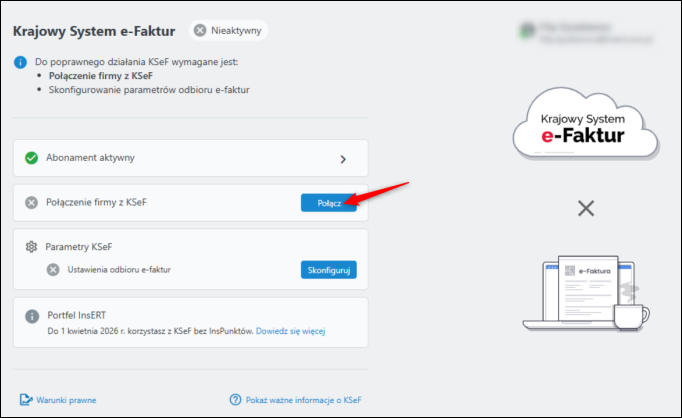Click the Nieaktywny status badge
The width and height of the screenshot is (682, 418).
(x=228, y=30)
